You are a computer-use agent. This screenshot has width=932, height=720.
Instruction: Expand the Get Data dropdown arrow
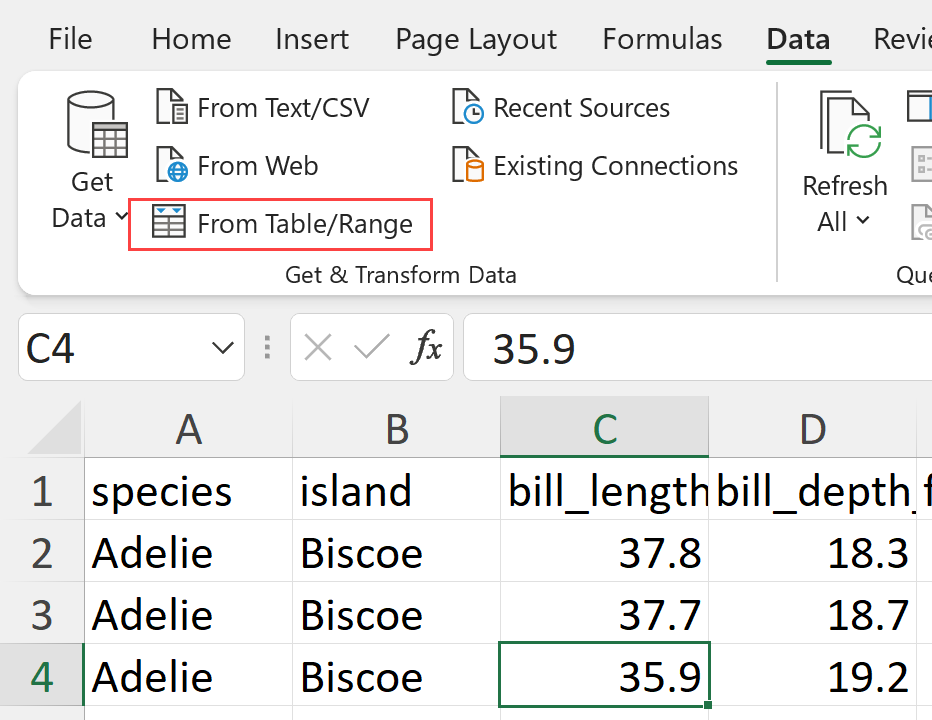click(121, 217)
